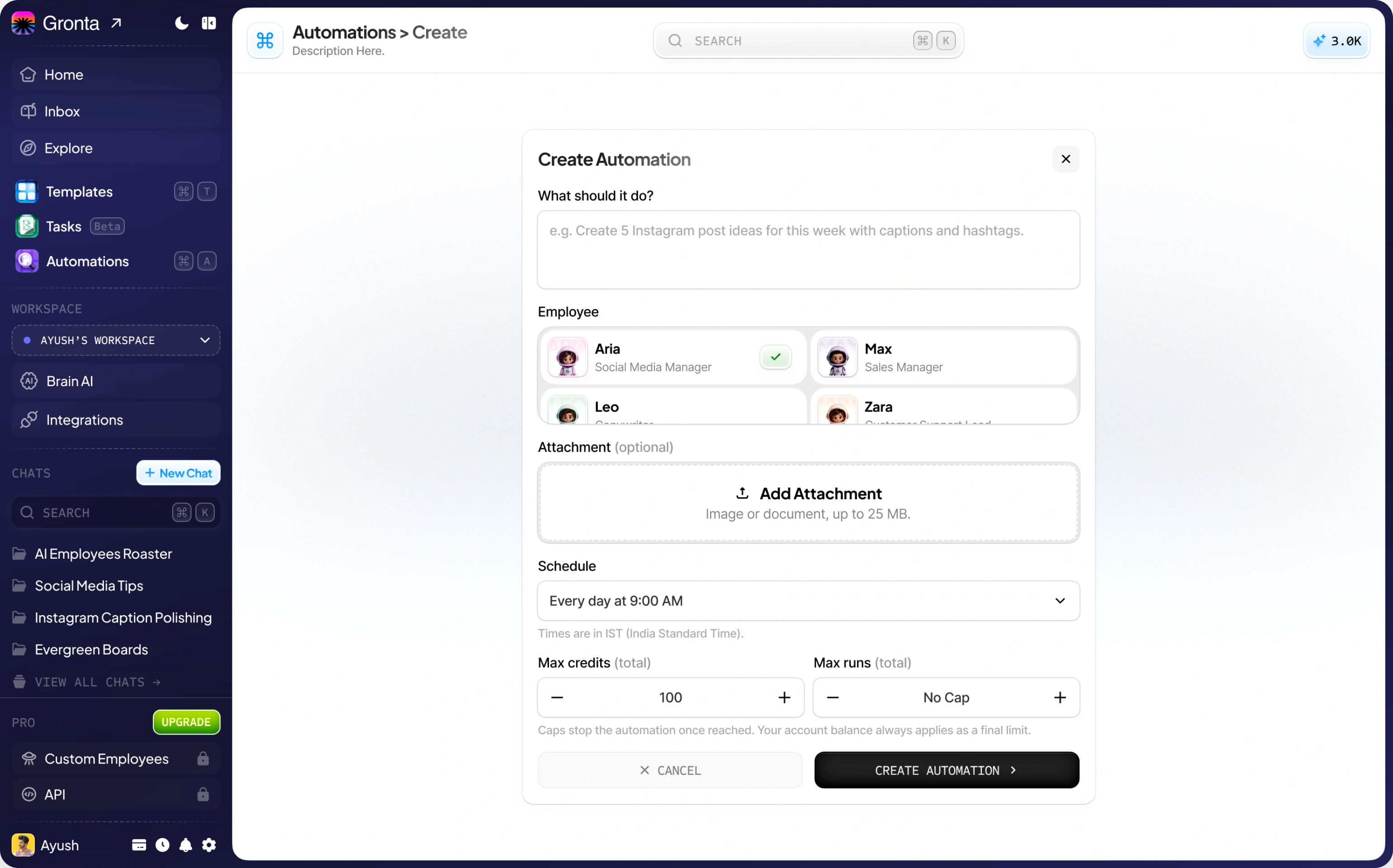Go to Explore
Image resolution: width=1393 pixels, height=868 pixels.
click(x=116, y=148)
